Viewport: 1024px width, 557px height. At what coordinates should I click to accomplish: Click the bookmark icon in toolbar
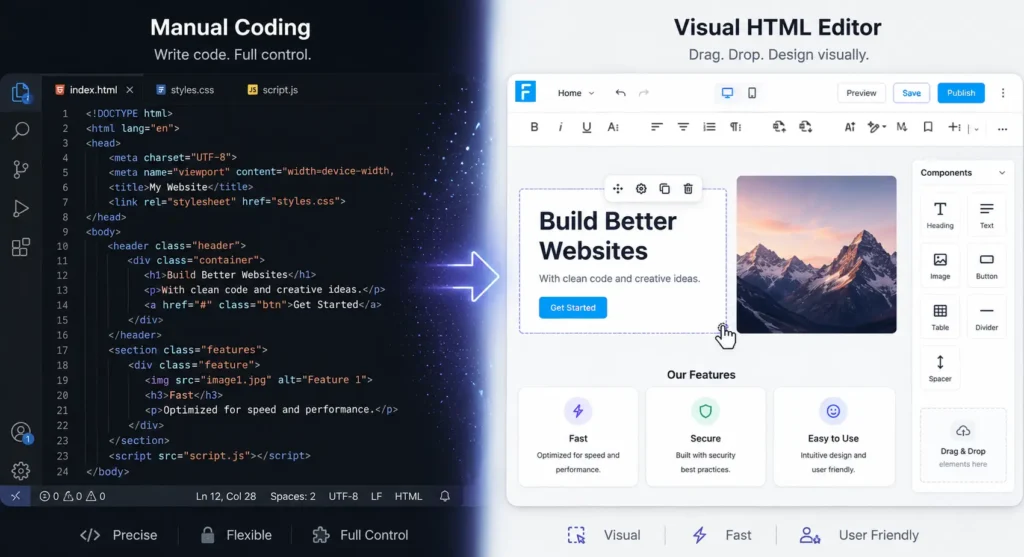point(928,127)
